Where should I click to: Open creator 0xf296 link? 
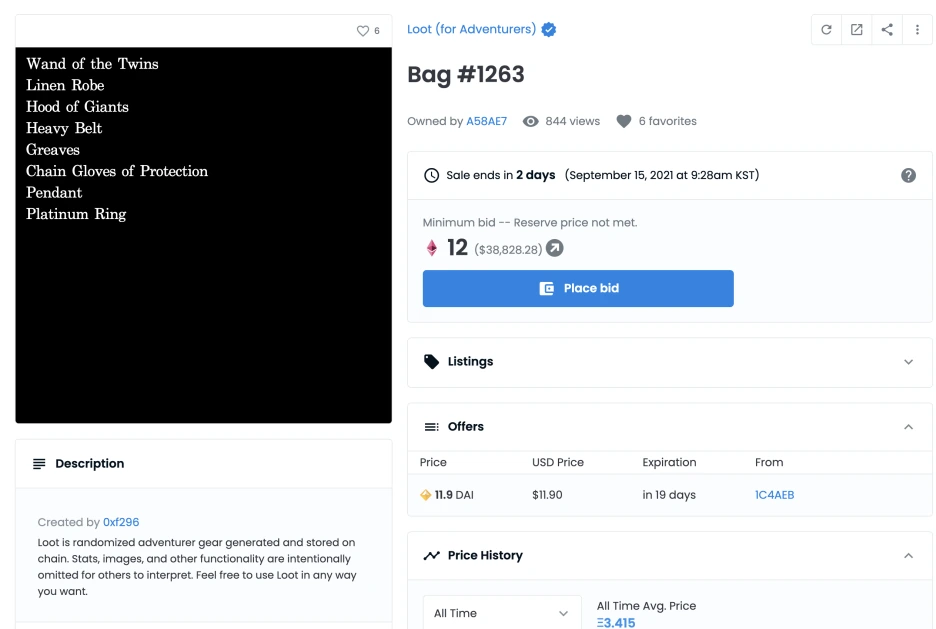(121, 522)
